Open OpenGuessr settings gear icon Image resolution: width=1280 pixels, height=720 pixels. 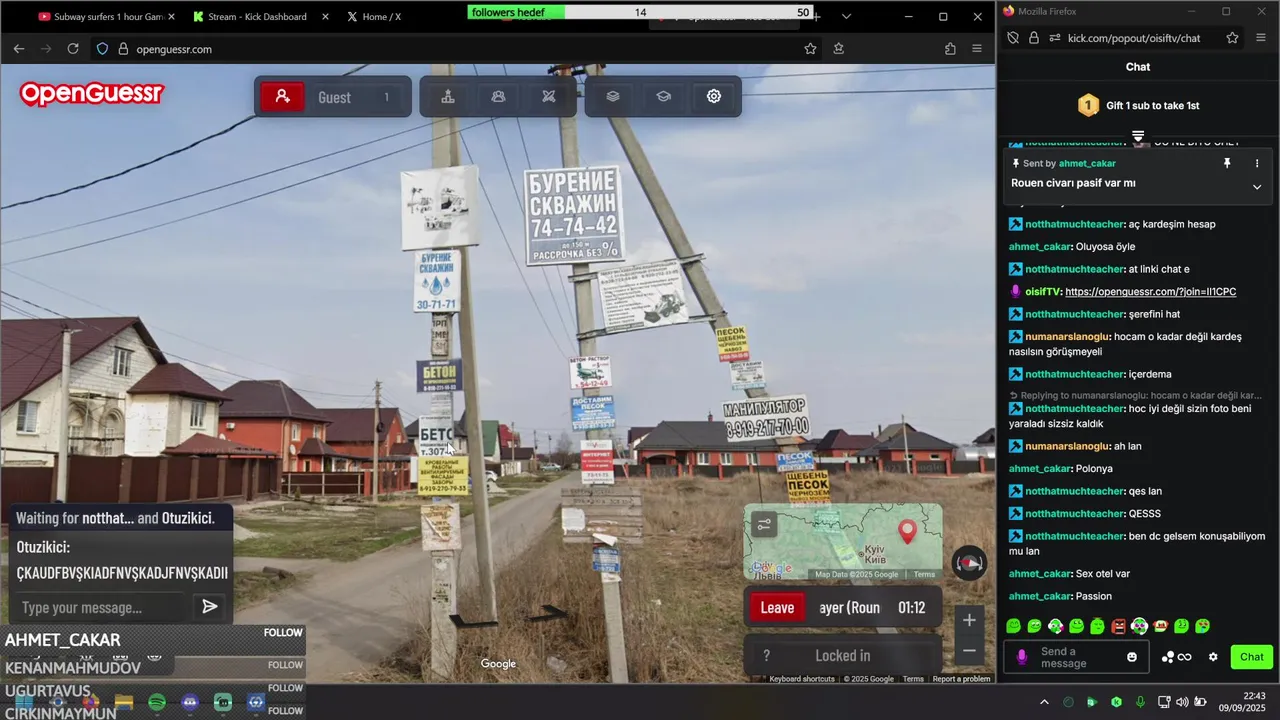pos(713,97)
